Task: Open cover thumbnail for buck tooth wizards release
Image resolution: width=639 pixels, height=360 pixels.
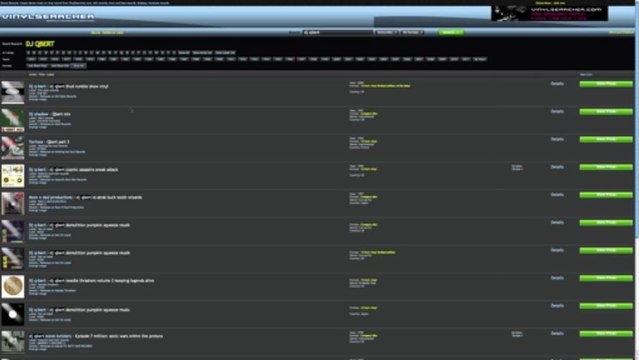Action: [13, 203]
